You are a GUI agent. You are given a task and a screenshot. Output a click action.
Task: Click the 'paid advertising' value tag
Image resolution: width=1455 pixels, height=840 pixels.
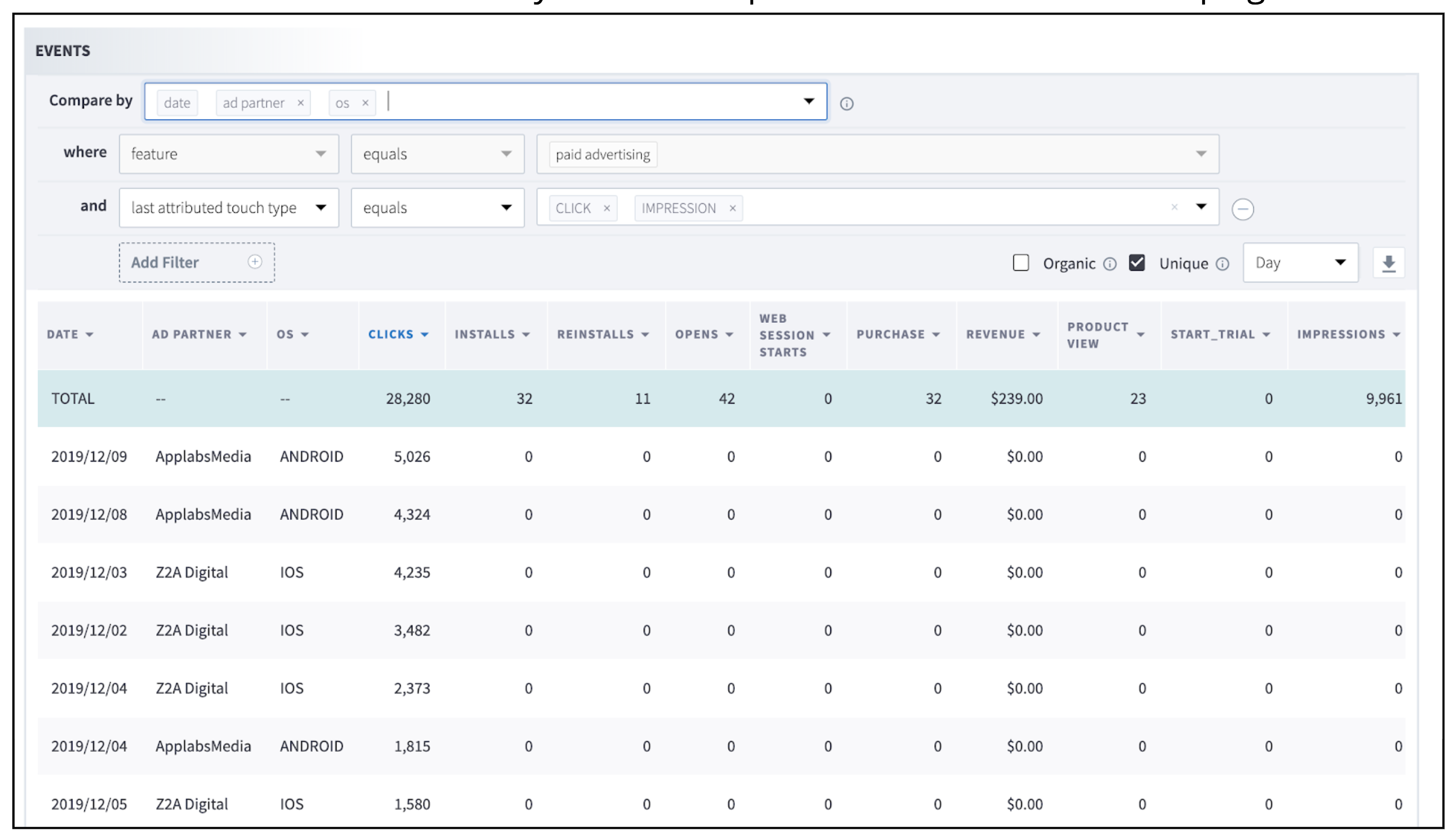[x=603, y=154]
